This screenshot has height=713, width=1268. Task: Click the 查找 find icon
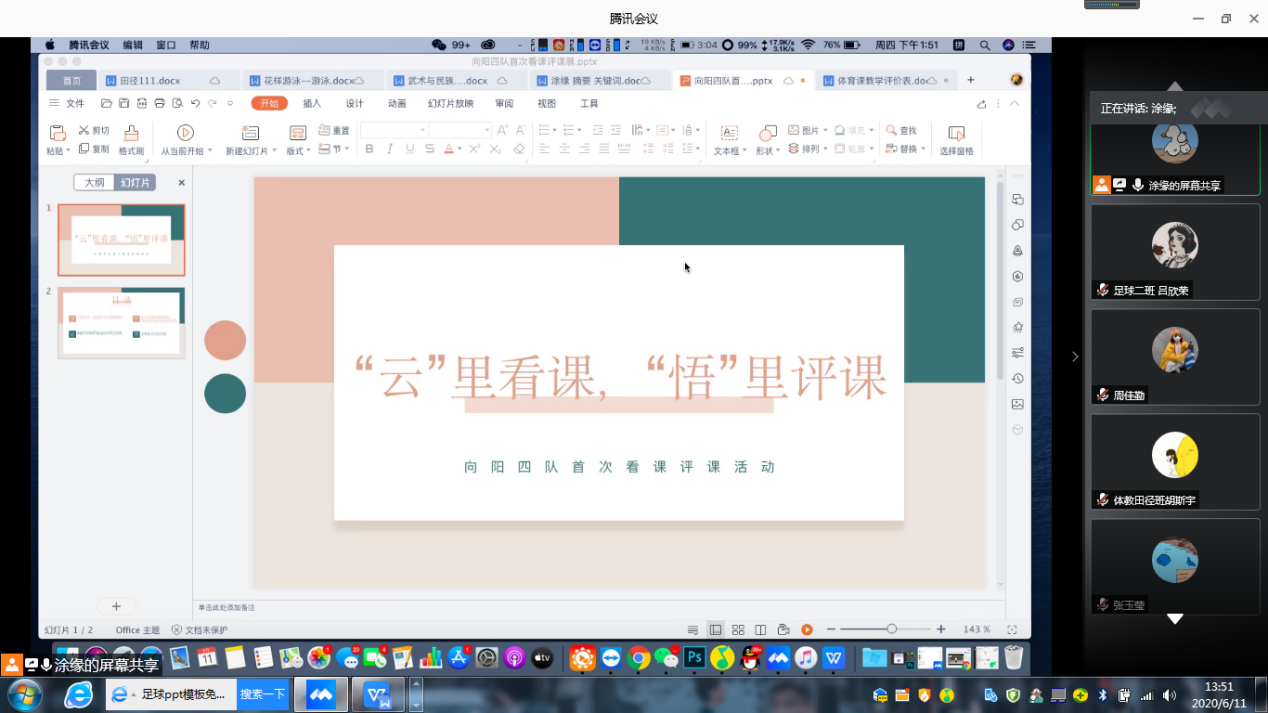click(x=892, y=131)
